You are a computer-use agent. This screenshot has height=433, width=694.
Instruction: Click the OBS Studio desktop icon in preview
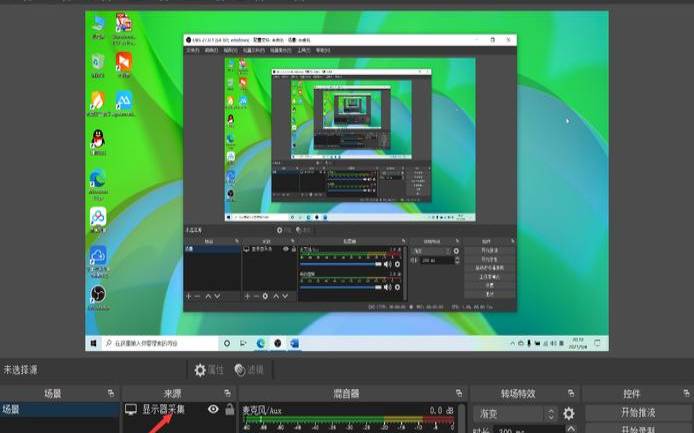coord(98,298)
